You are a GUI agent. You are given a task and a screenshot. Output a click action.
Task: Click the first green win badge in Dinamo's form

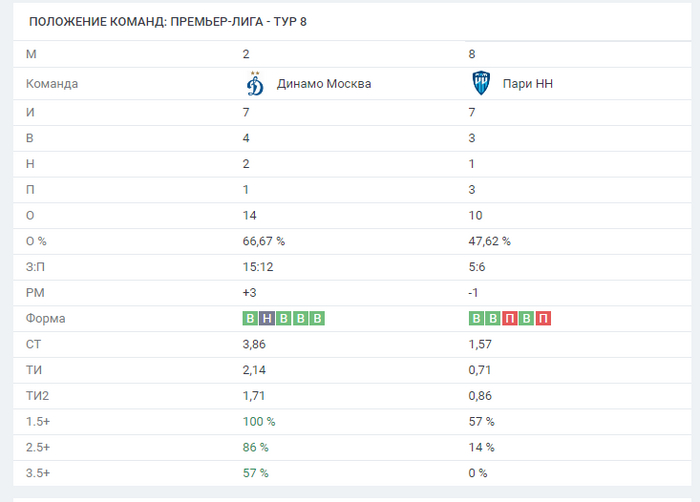(x=250, y=319)
